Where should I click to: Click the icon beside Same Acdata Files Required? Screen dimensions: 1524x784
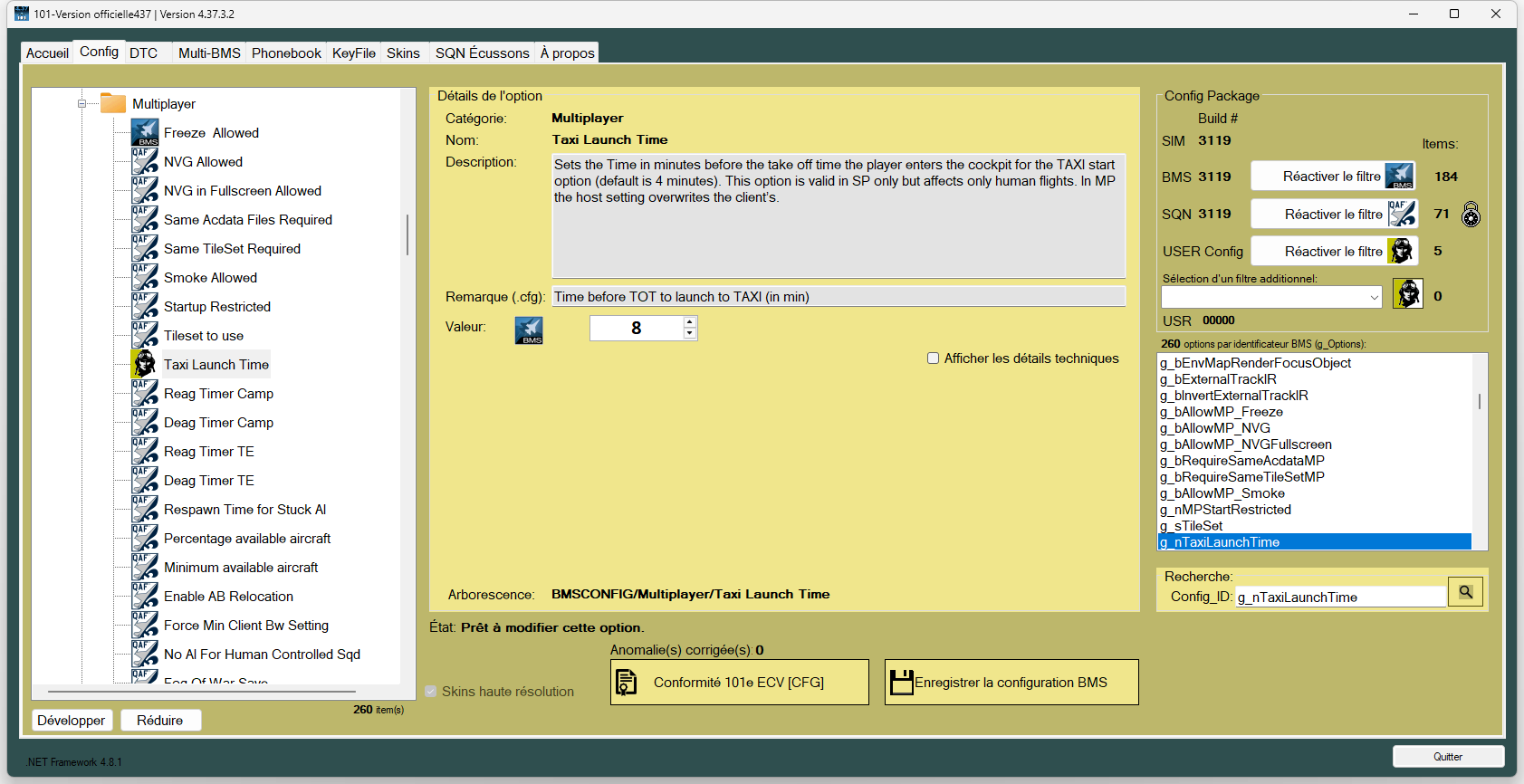[x=145, y=220]
